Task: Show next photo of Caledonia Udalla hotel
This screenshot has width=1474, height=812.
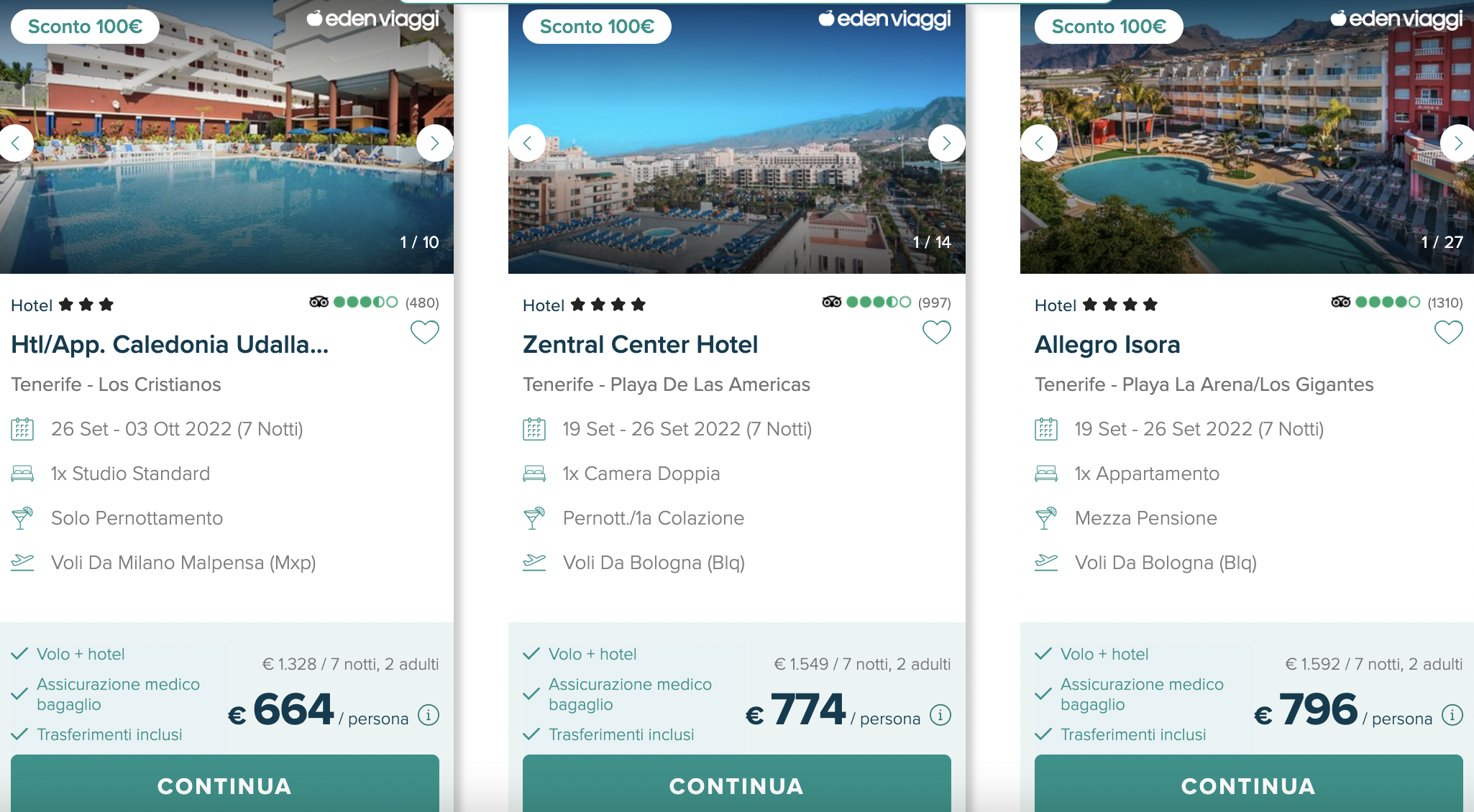Action: click(434, 143)
